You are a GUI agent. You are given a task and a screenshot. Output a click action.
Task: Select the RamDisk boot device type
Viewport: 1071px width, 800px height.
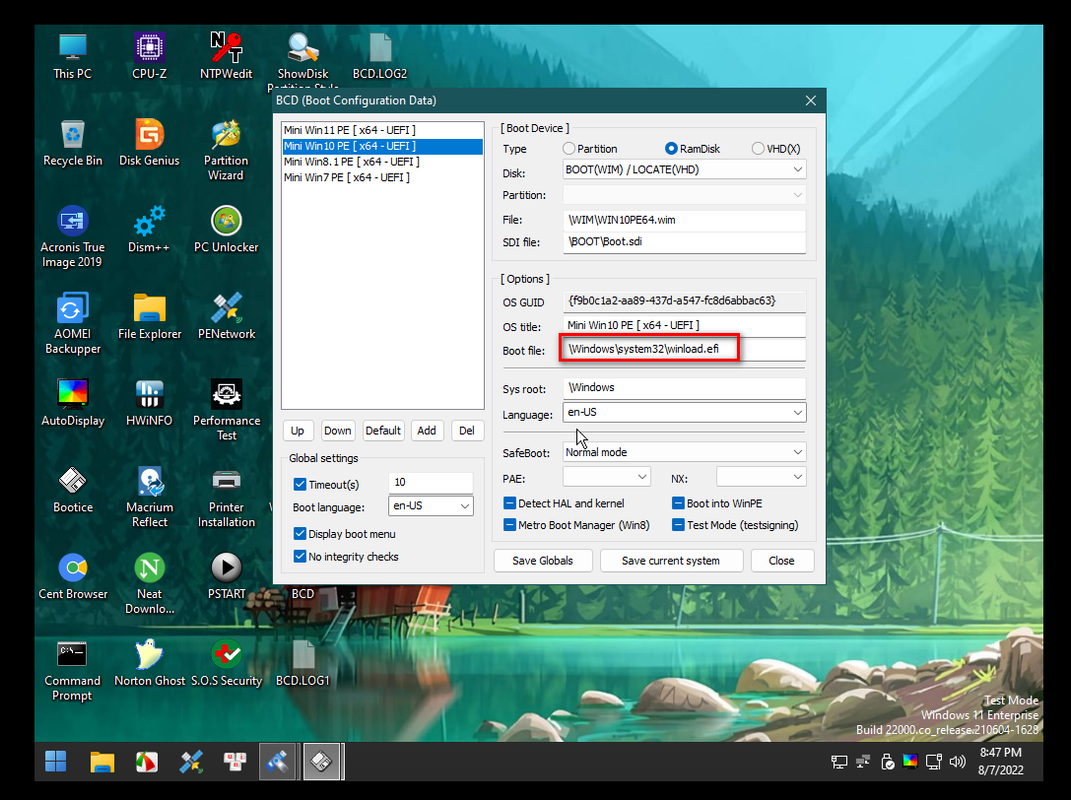pos(671,148)
